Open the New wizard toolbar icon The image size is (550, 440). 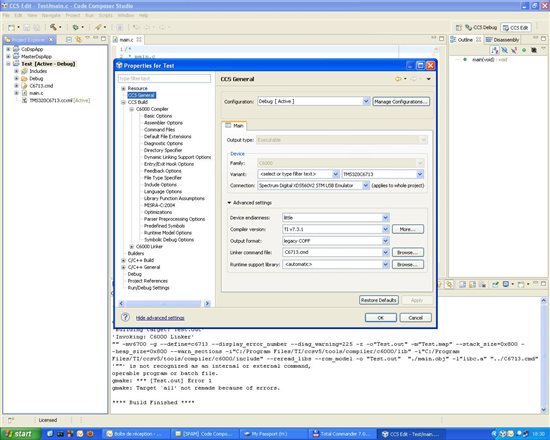pos(11,27)
